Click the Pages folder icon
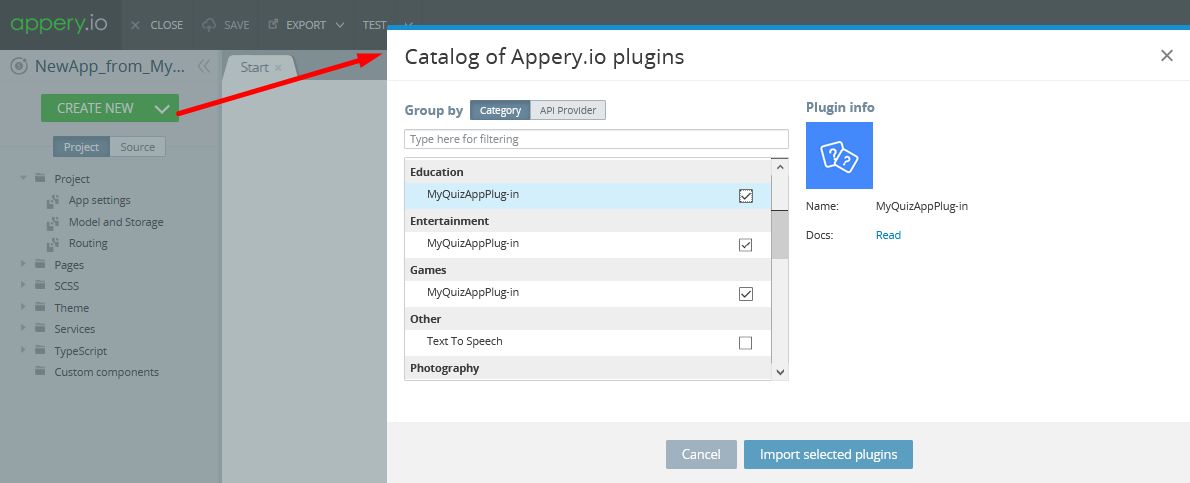 [x=40, y=264]
